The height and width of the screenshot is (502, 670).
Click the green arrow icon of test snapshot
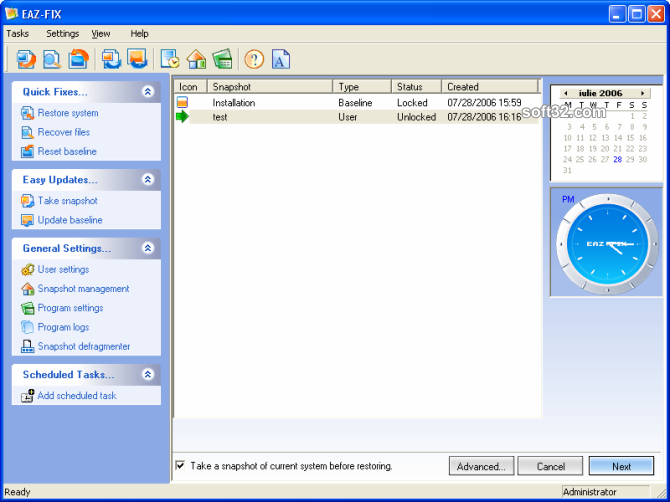(x=182, y=116)
